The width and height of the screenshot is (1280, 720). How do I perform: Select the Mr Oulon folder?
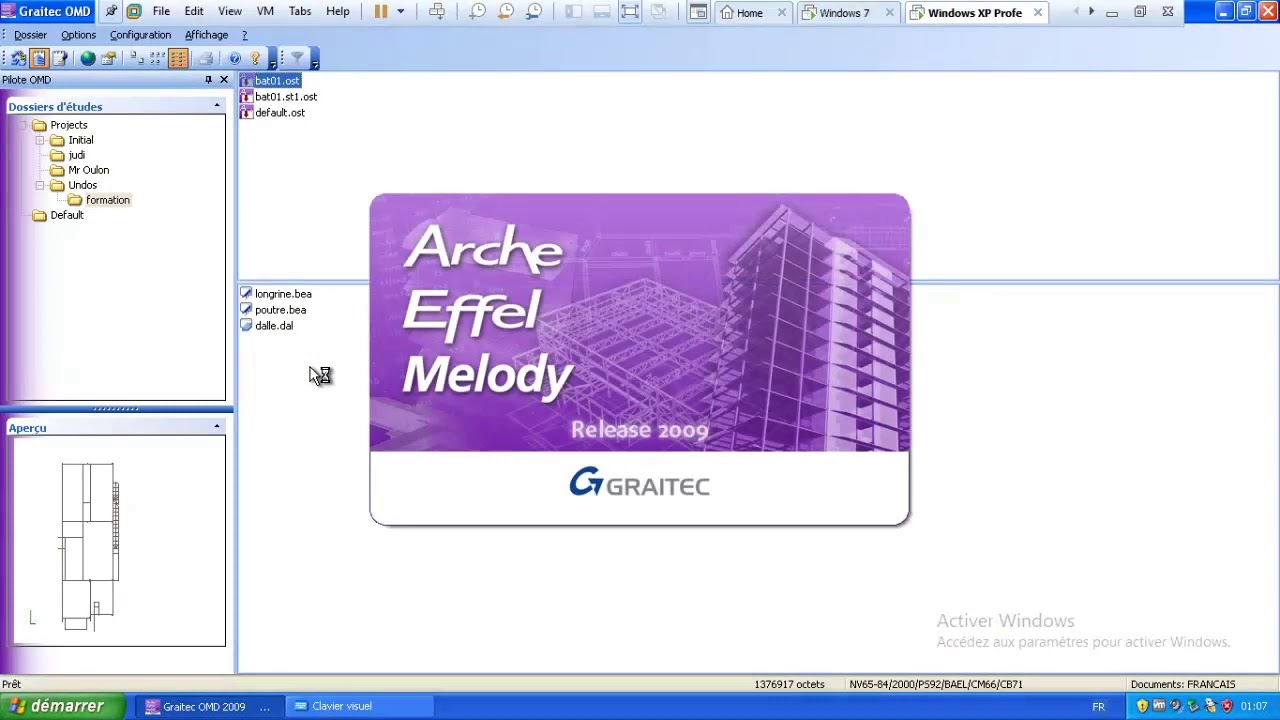(x=88, y=170)
